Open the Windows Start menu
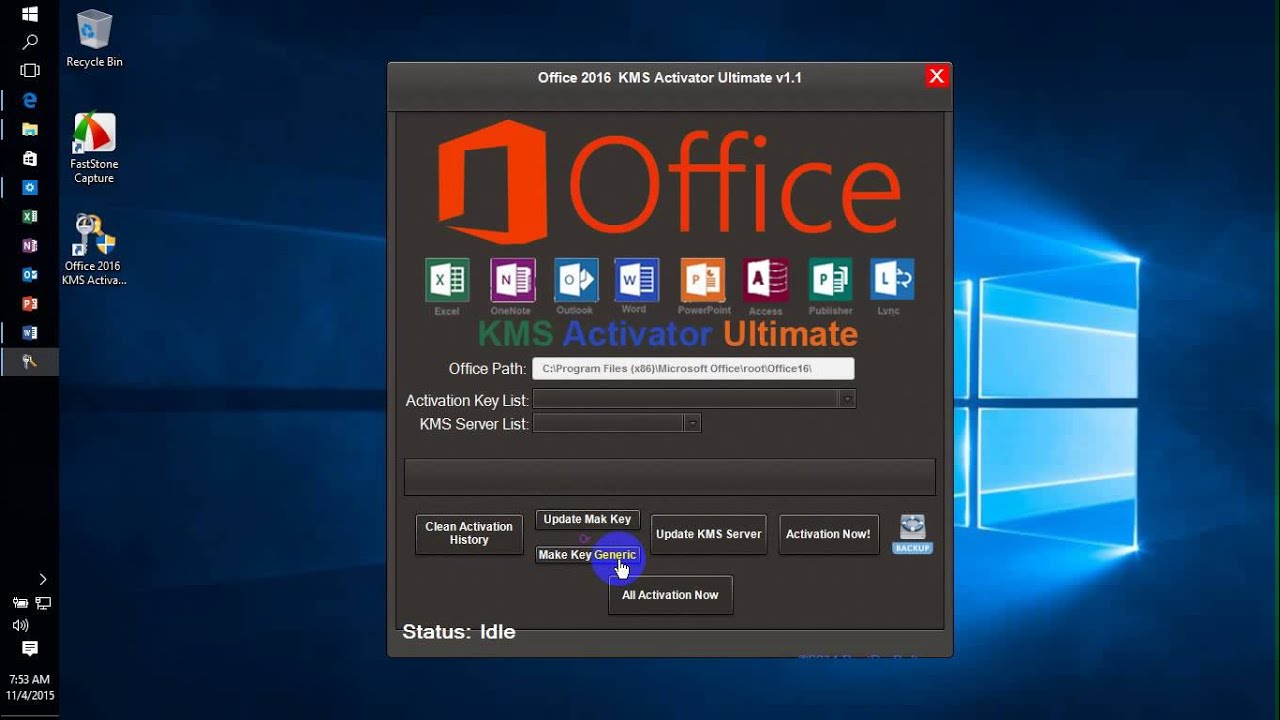This screenshot has width=1280, height=720. point(29,14)
